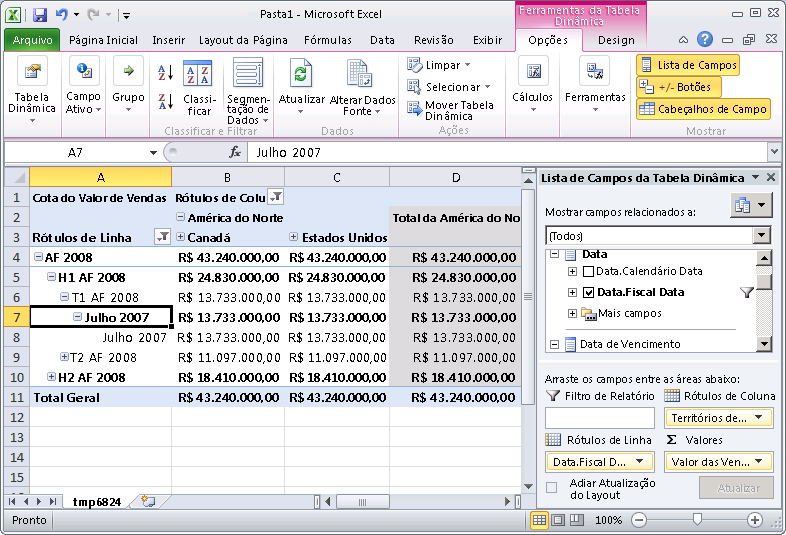Save workbook using Quick Access icon

pos(40,15)
